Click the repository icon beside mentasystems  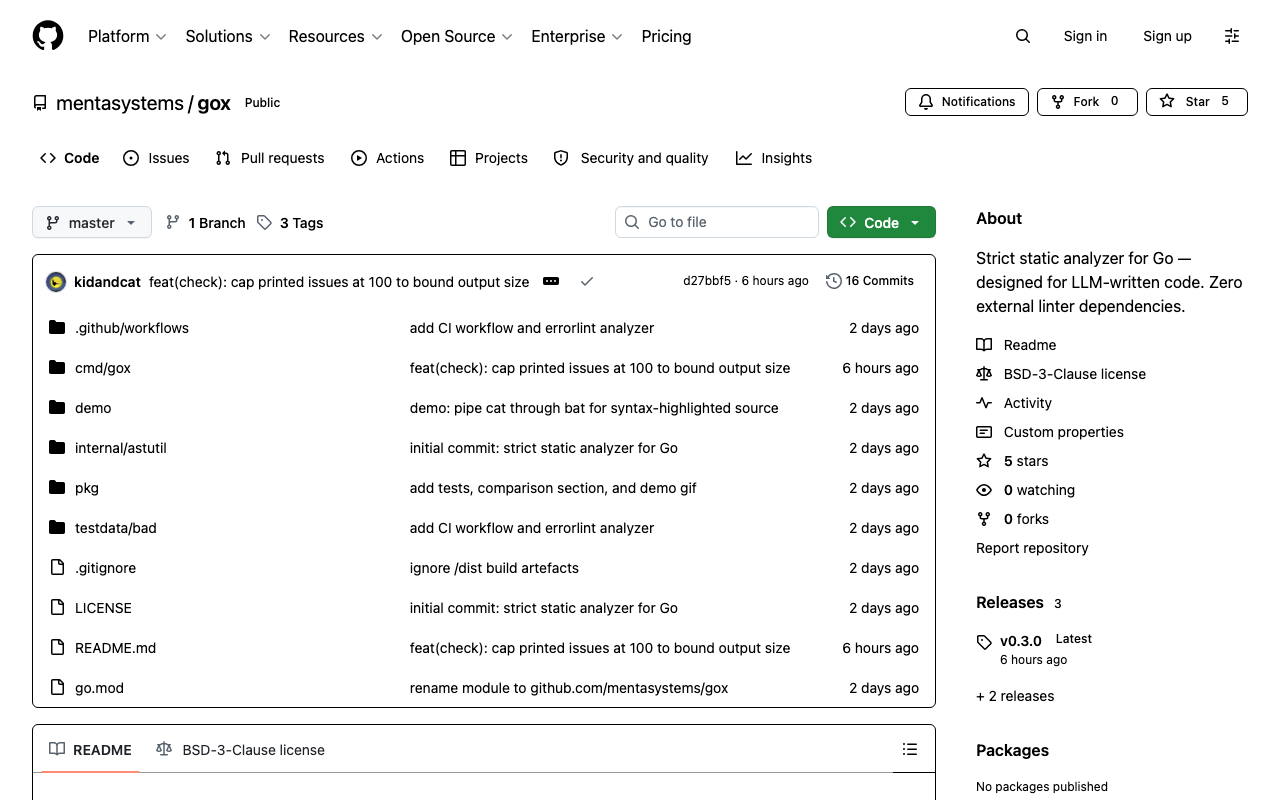[x=40, y=103]
